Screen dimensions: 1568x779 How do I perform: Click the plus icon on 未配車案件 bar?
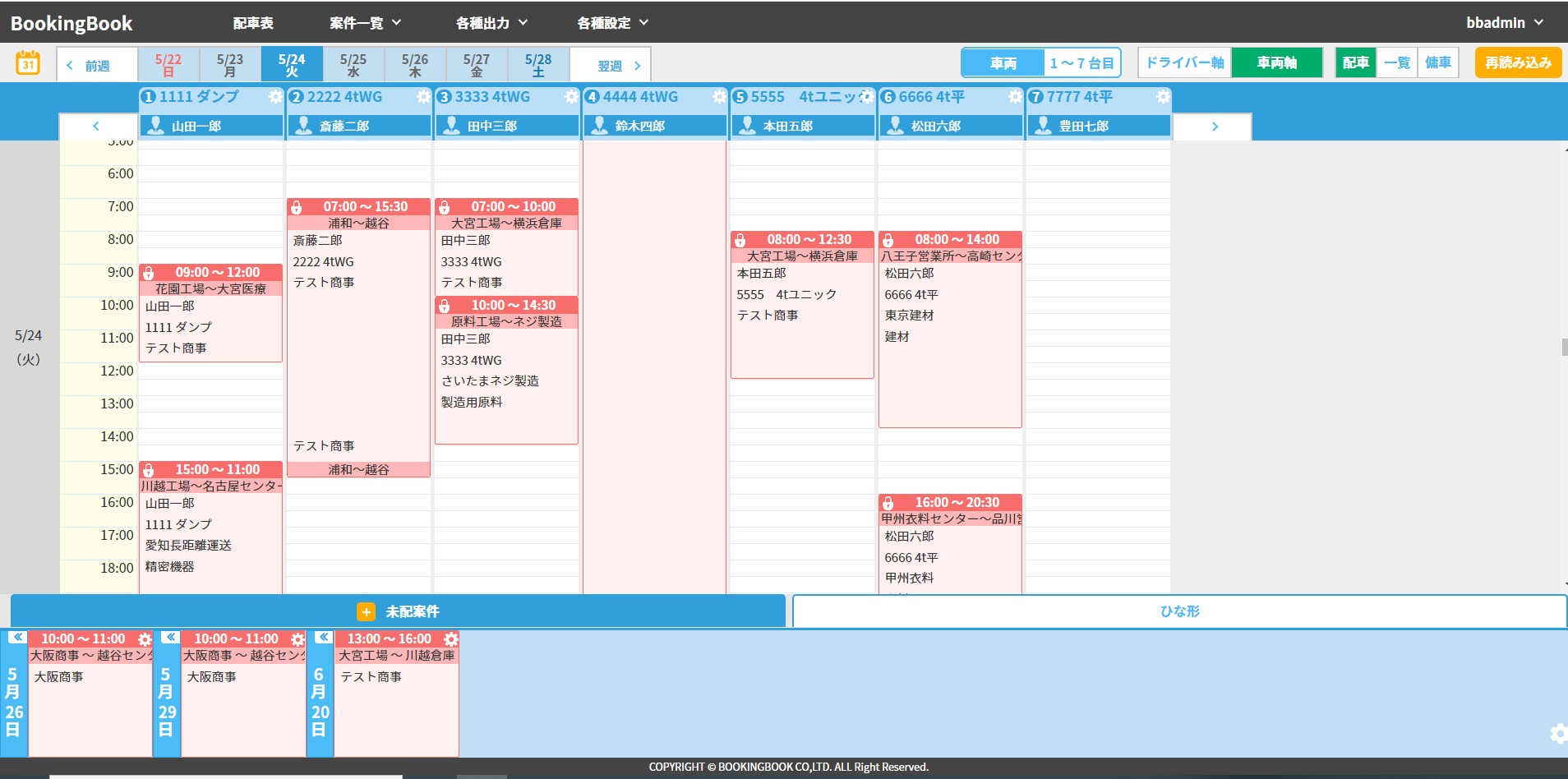click(x=367, y=611)
